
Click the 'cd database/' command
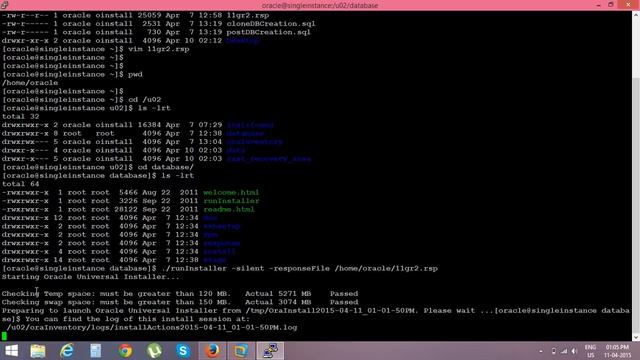(x=166, y=167)
